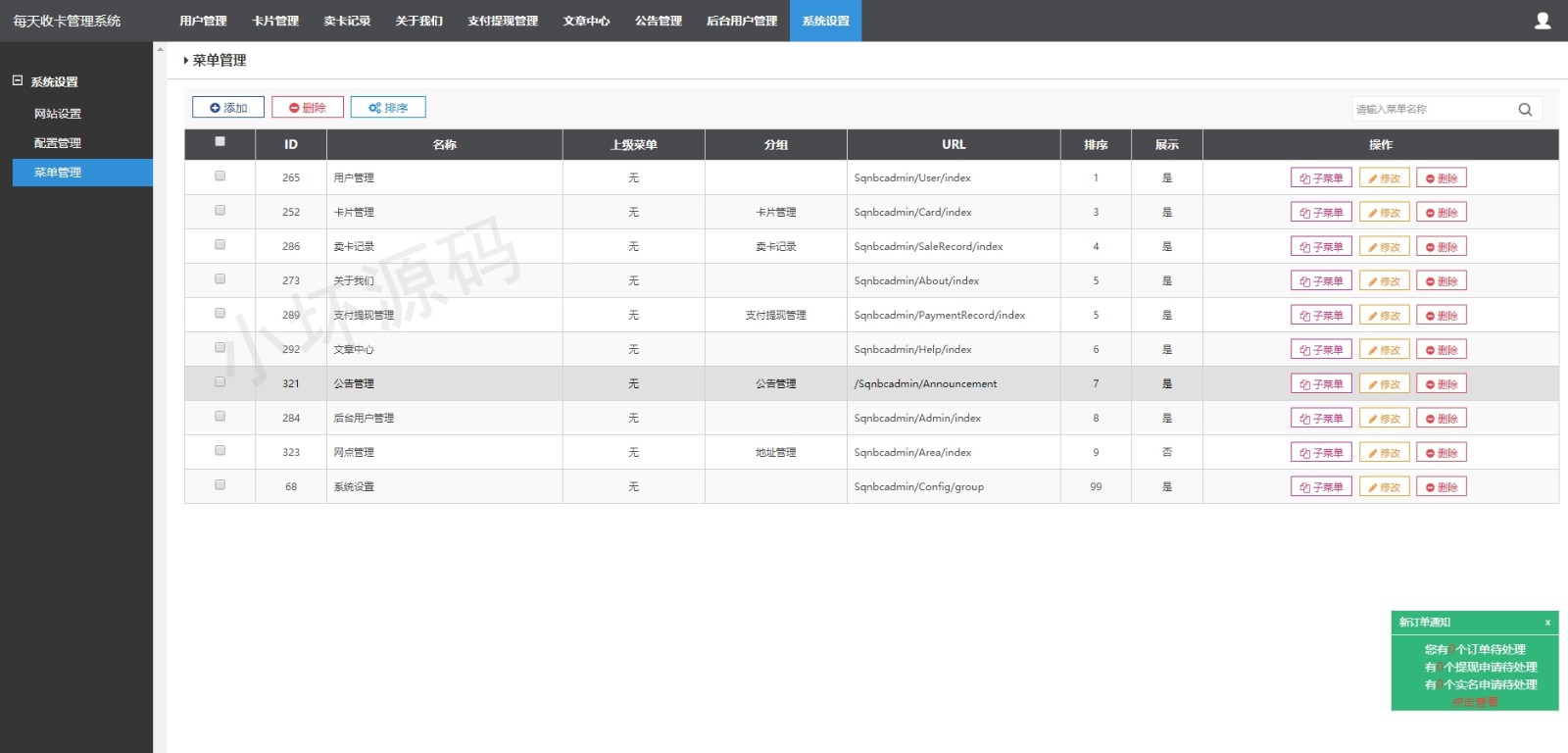Open 卖卡记录 top navigation tab
This screenshot has height=753, width=1568.
[347, 21]
